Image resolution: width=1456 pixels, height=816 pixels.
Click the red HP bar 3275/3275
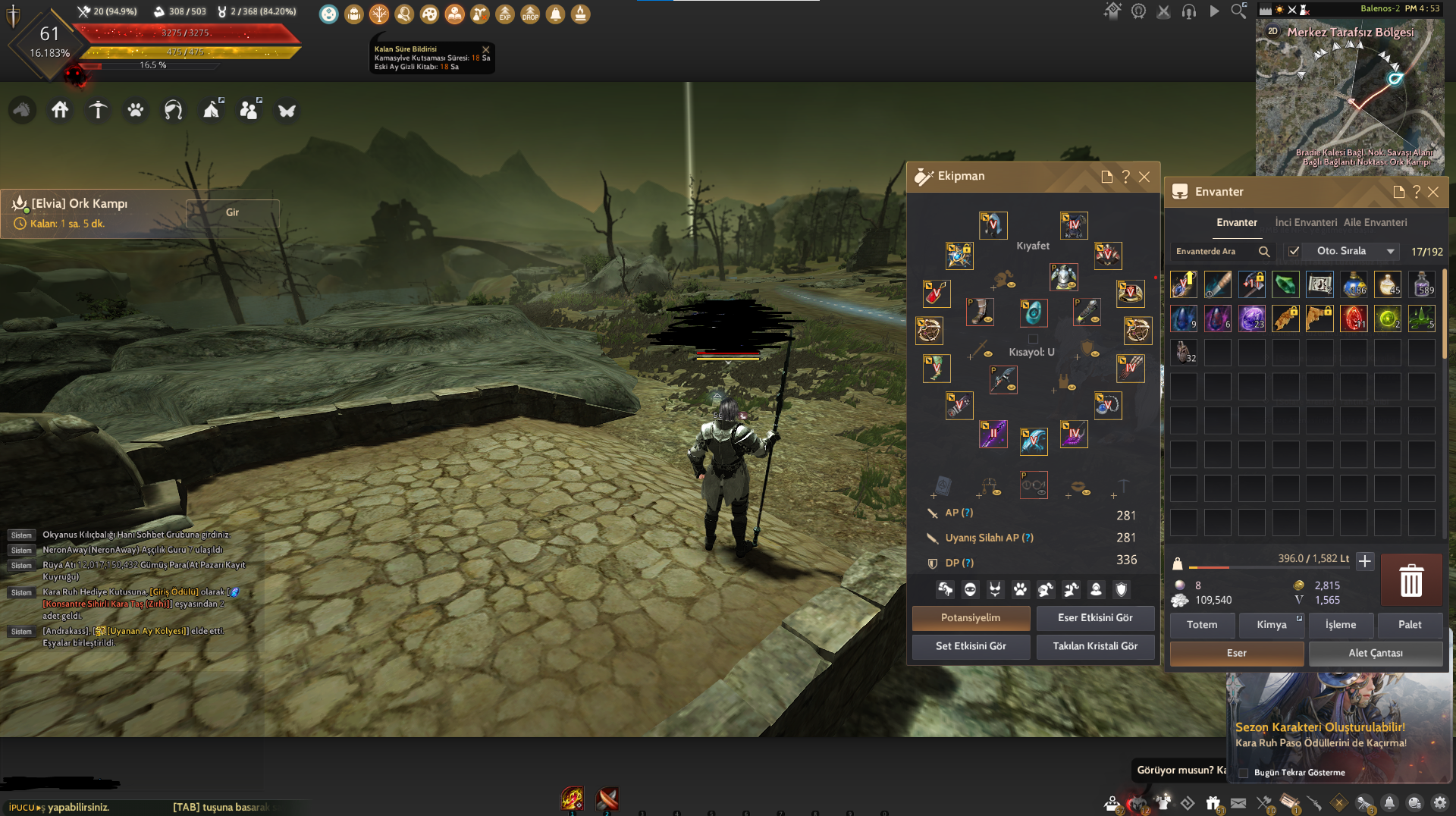186,33
